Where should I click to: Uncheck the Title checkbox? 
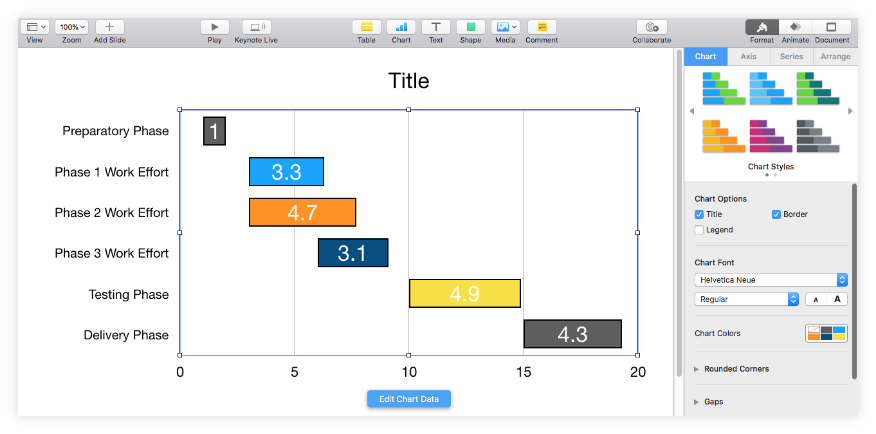[x=699, y=214]
